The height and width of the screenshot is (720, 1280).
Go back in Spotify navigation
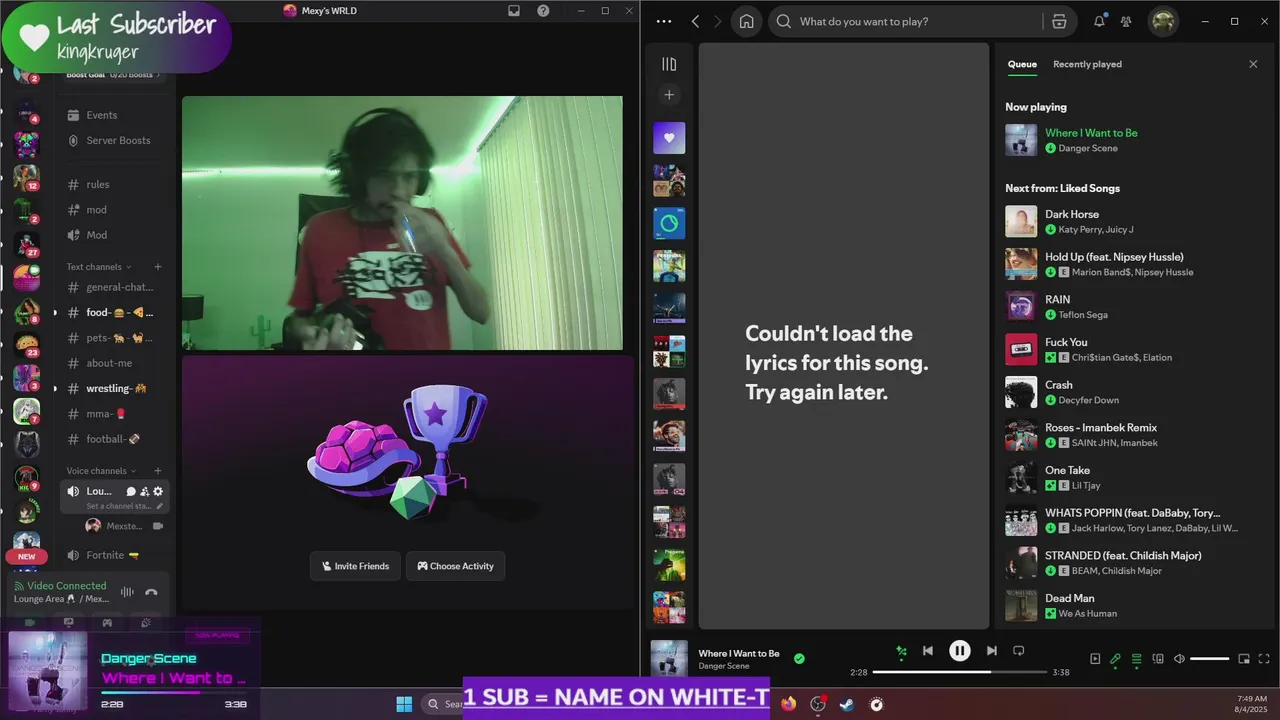click(x=695, y=21)
